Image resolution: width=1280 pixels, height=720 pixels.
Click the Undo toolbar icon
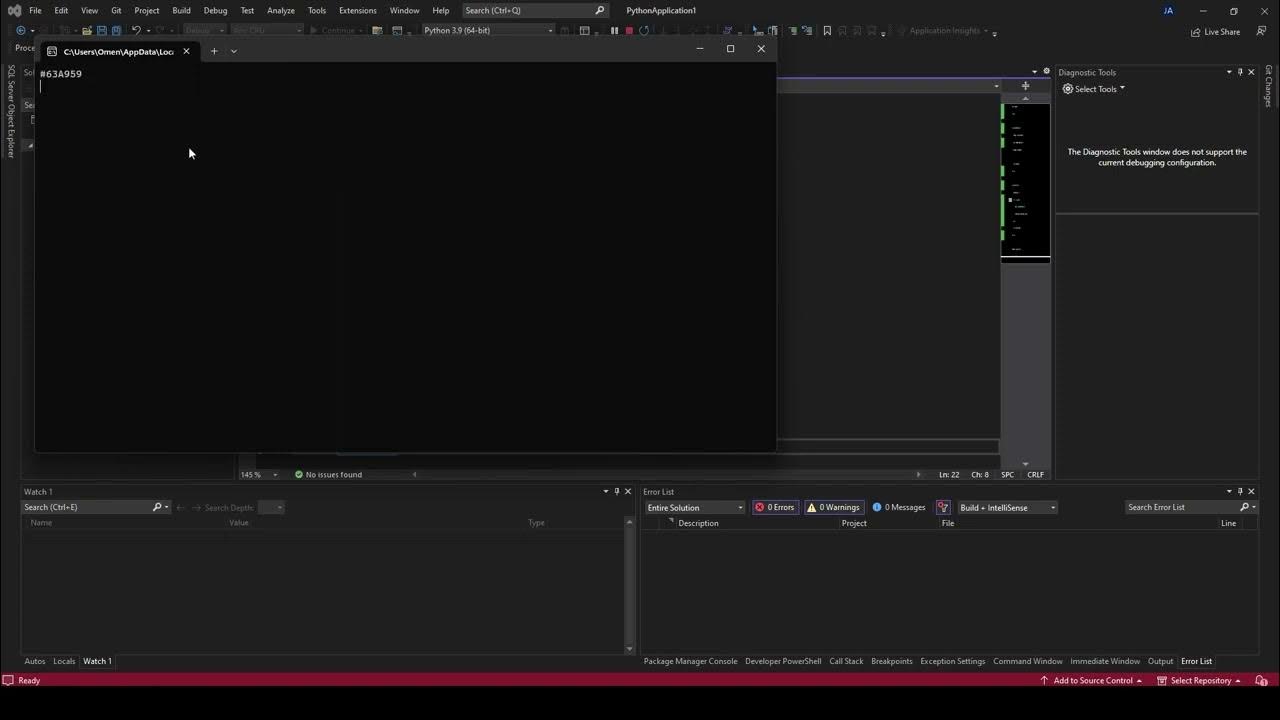(136, 30)
